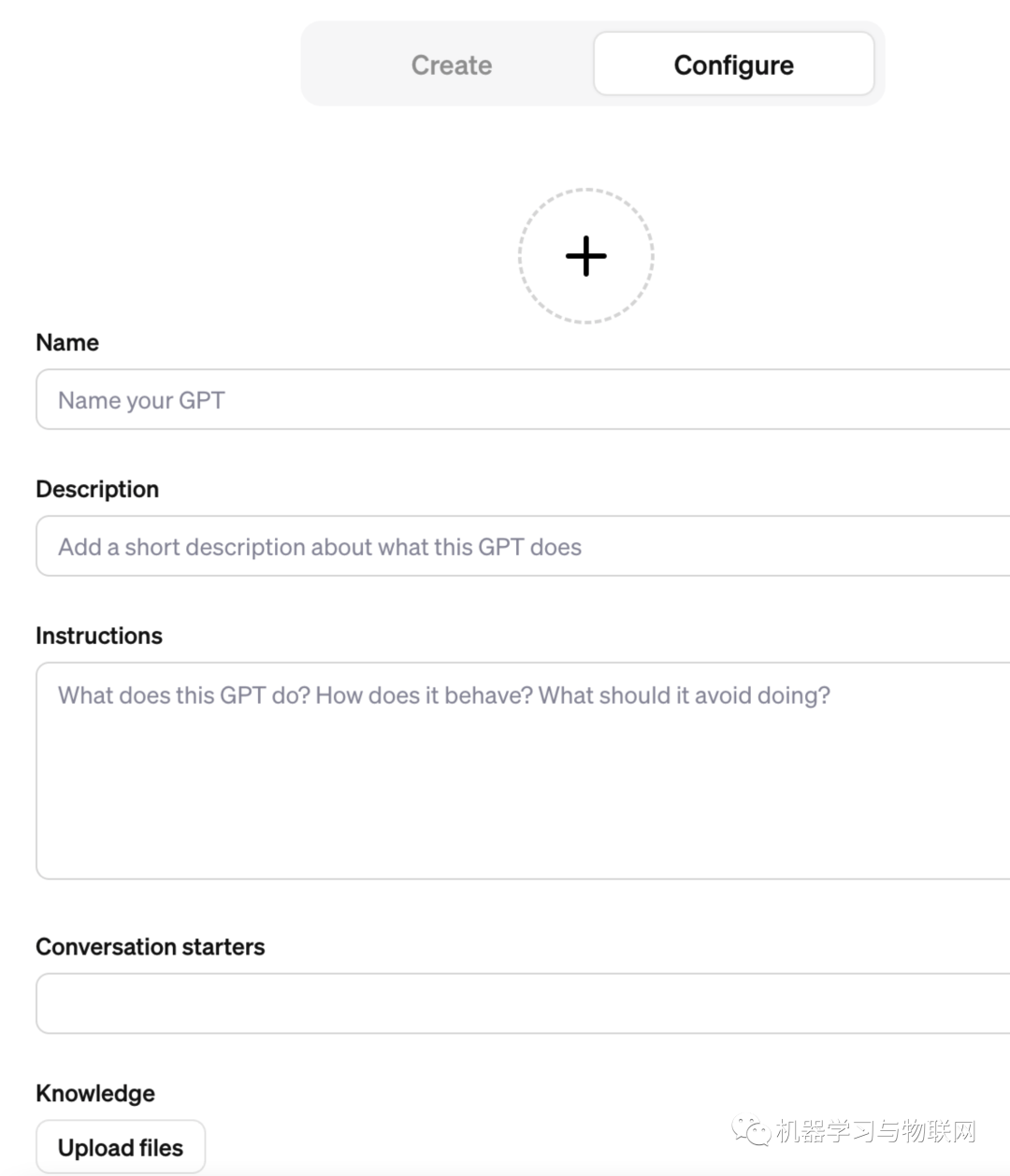
Task: Click the Name field label
Action: click(67, 343)
